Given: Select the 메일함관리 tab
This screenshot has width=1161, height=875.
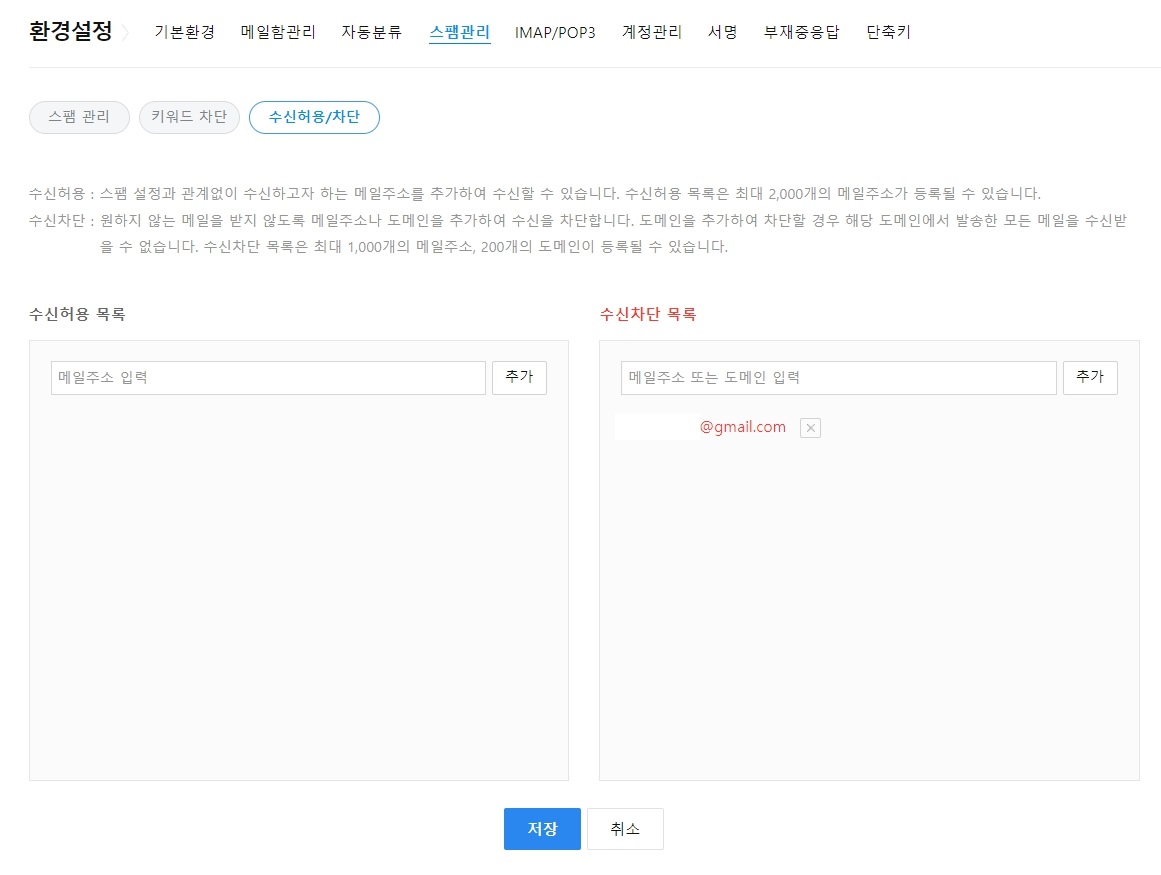Looking at the screenshot, I should coord(277,31).
